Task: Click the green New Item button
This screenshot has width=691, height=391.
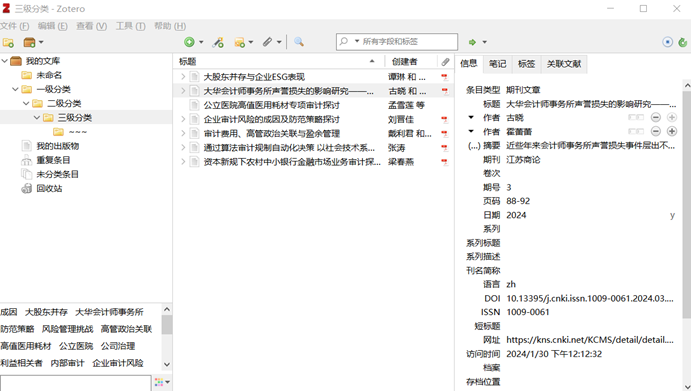Action: [189, 42]
